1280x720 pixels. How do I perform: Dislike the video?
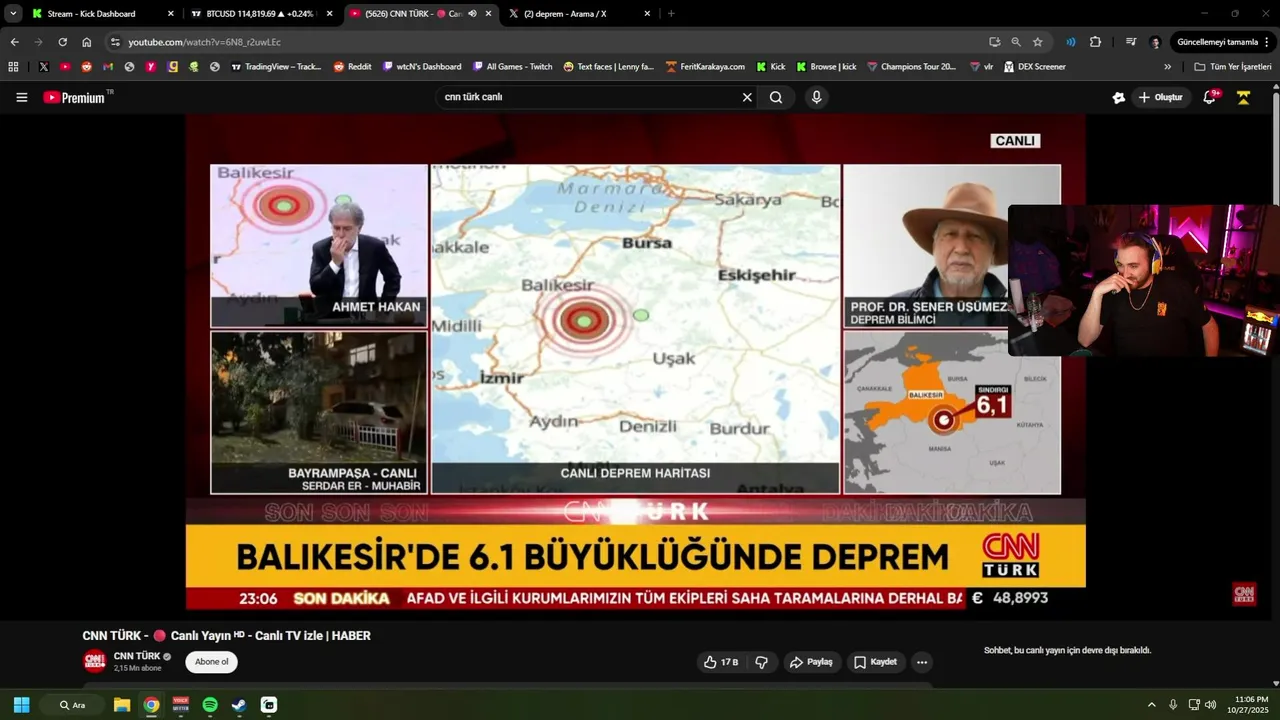(x=762, y=662)
